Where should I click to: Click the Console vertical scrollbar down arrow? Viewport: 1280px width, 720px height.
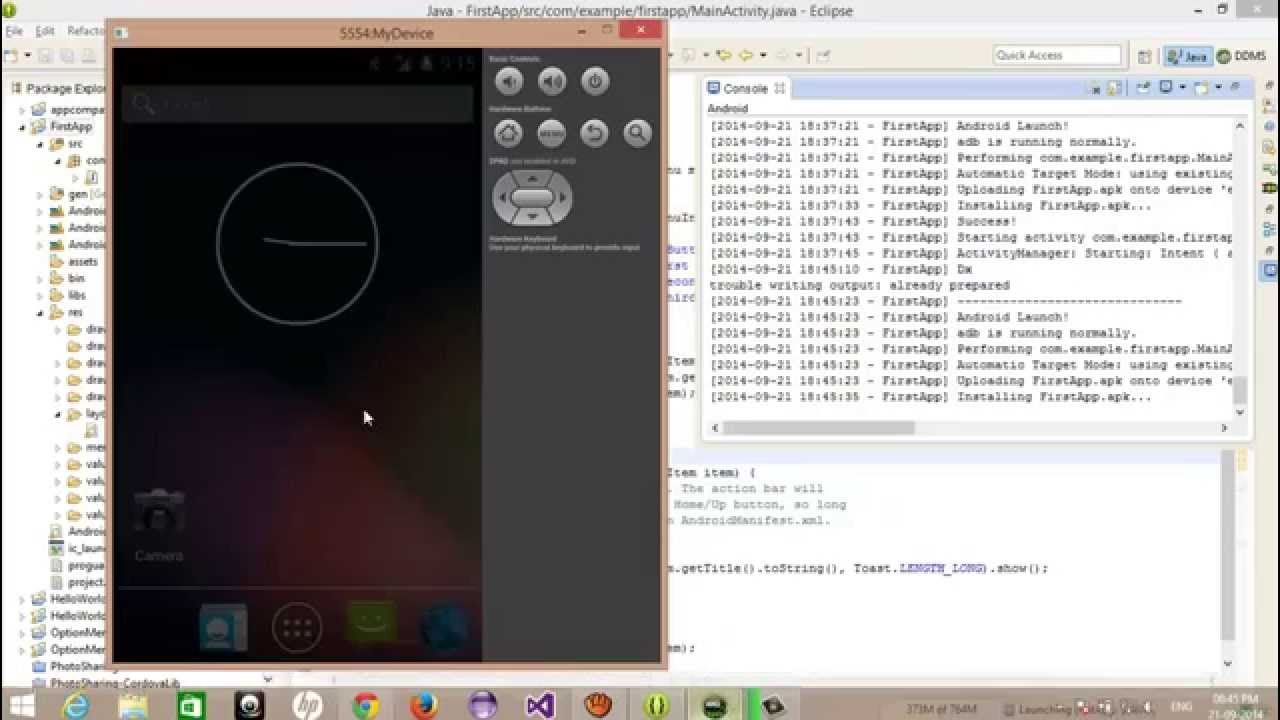(1240, 412)
